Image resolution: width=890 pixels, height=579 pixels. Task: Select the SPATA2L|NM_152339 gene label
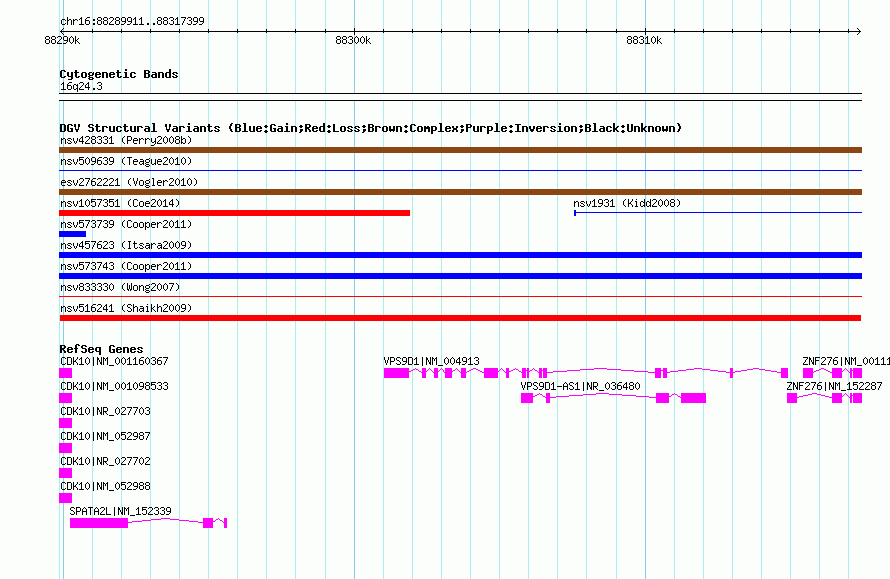click(120, 511)
